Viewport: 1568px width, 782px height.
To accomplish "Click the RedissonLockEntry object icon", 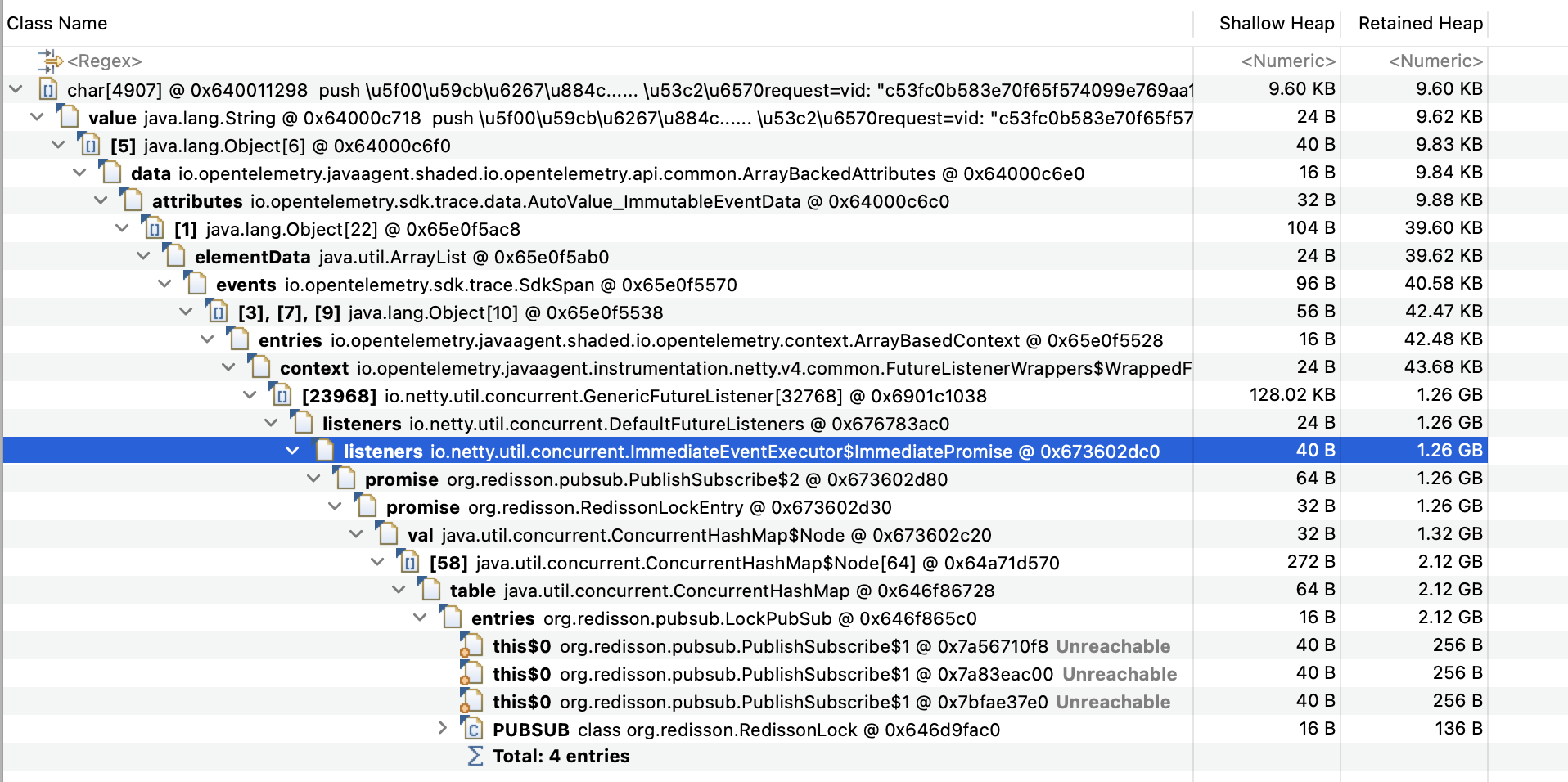I will pos(367,506).
